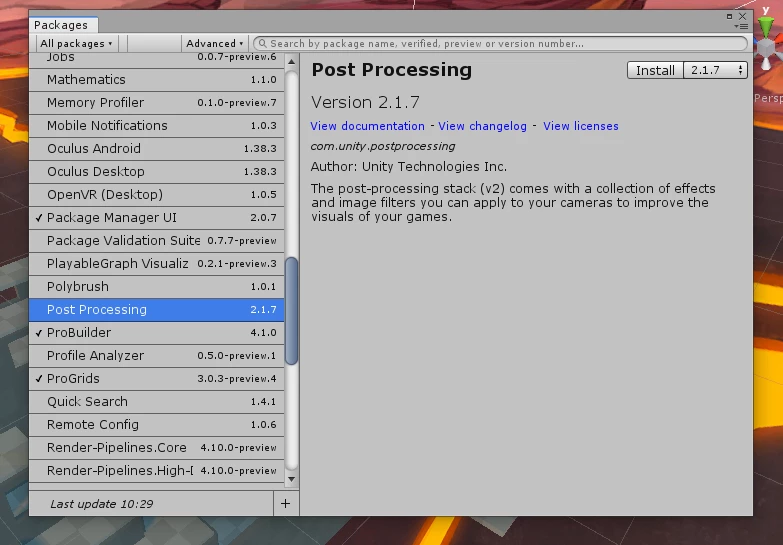Screen dimensions: 783x545
Task: Select the ProBuilder package
Action: point(157,333)
